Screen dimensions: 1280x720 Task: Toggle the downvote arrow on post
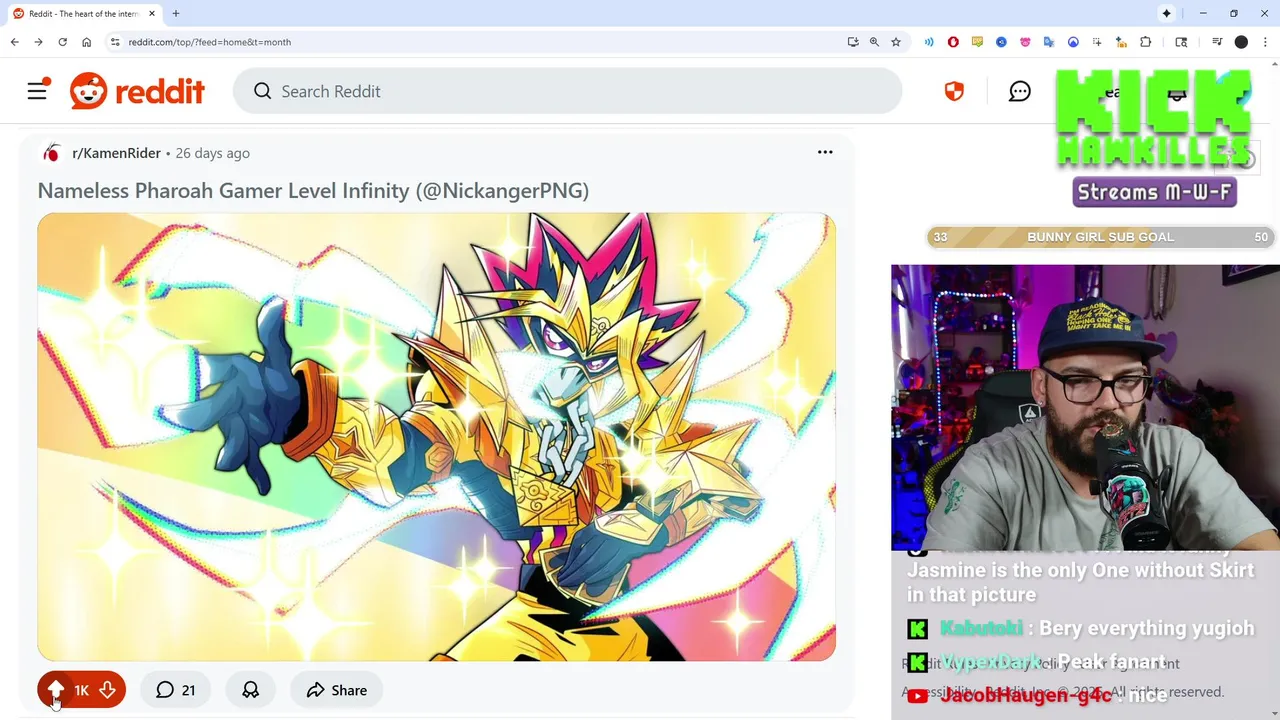click(x=107, y=690)
